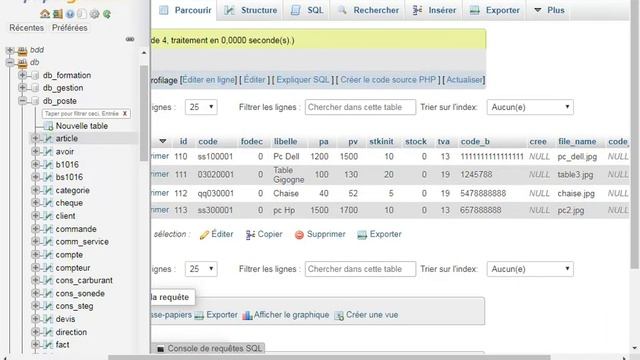Screen dimensions: 640x360
Task: Expand the db_gestion database
Action: coord(22,88)
